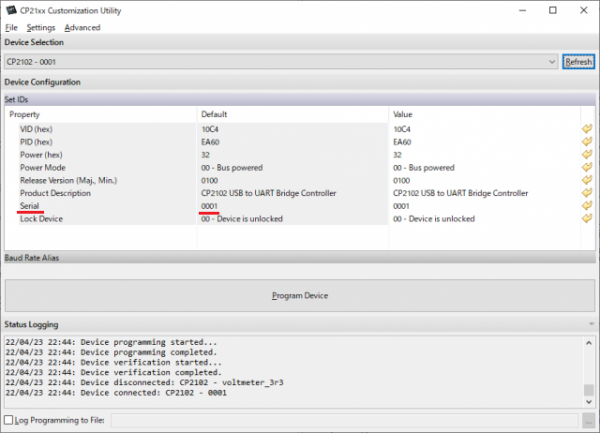Click the edit icon for Power Mode
The height and width of the screenshot is (433, 600).
[x=587, y=168]
